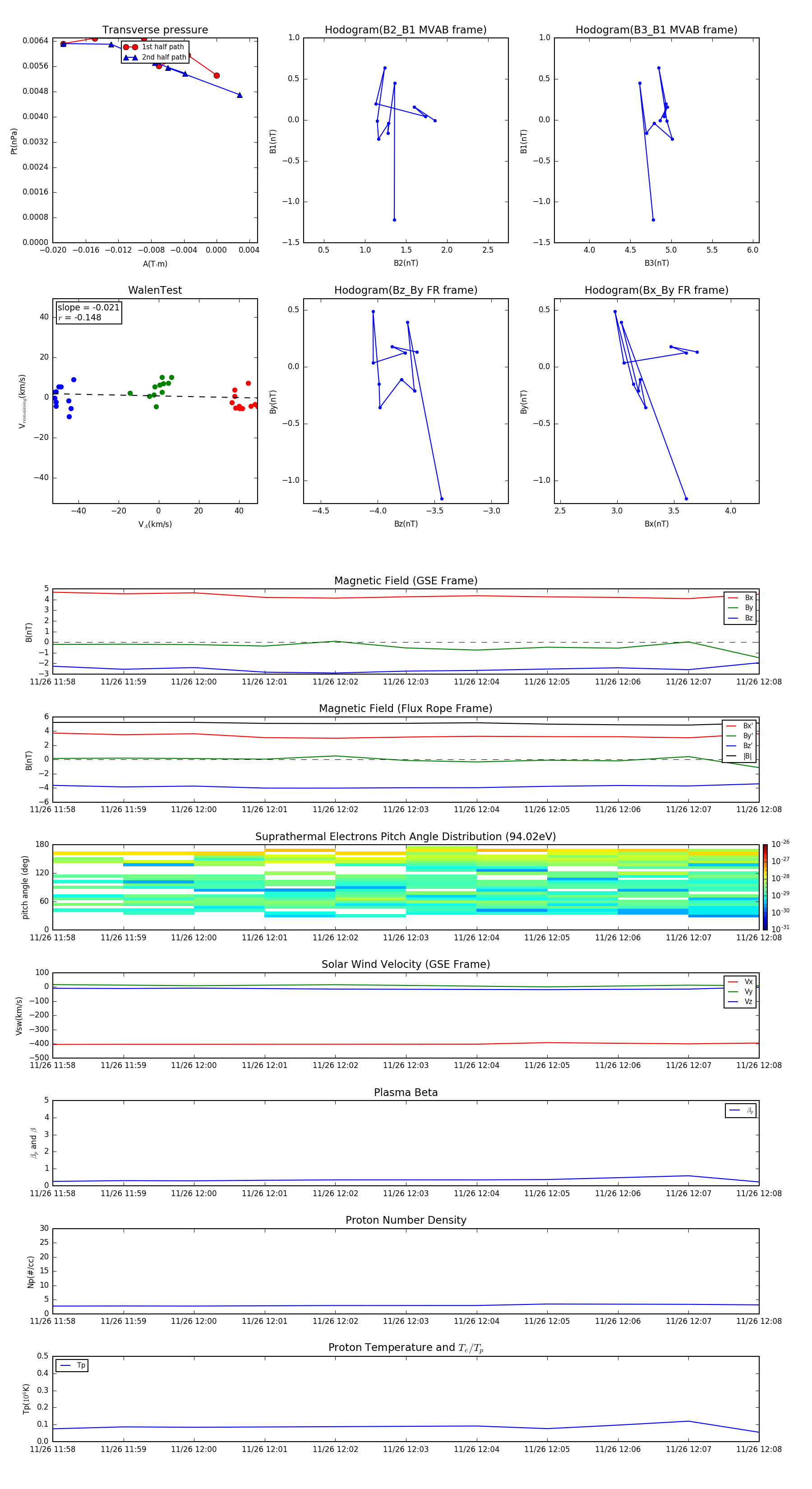Click the 'Transverse pressure' plot title
Image resolution: width=812 pixels, height=1489 pixels.
[155, 30]
